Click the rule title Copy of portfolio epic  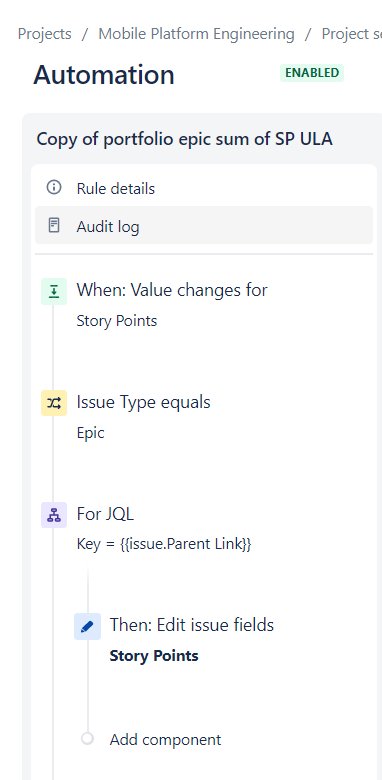click(185, 139)
